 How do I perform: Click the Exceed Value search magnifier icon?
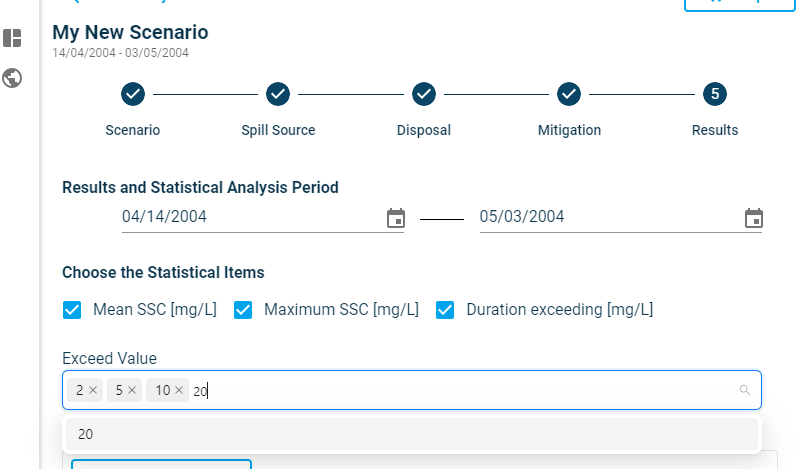pyautogui.click(x=744, y=391)
